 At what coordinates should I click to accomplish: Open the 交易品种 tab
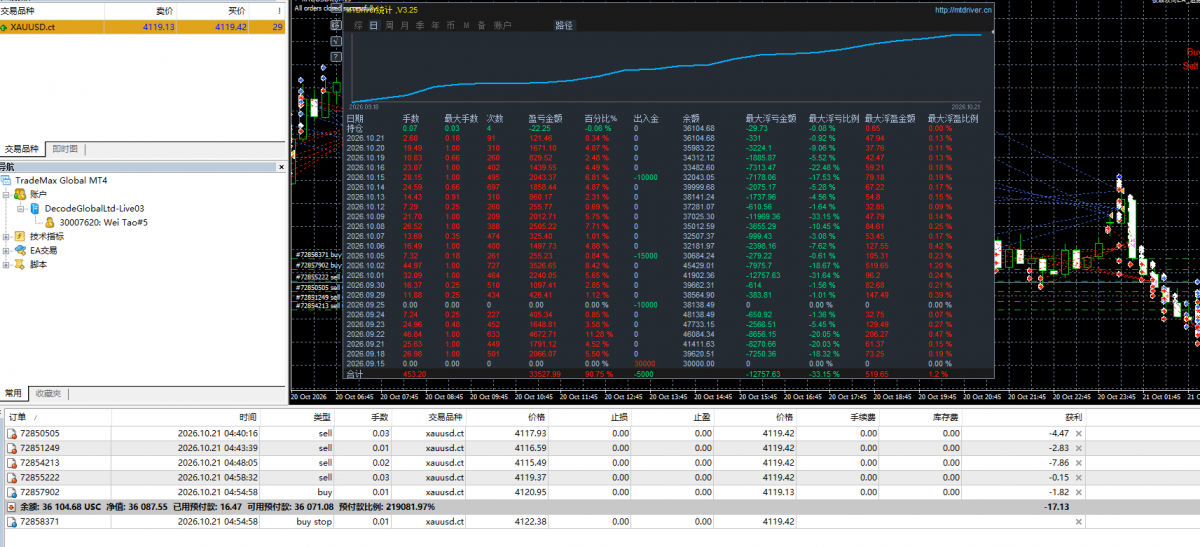[22, 149]
